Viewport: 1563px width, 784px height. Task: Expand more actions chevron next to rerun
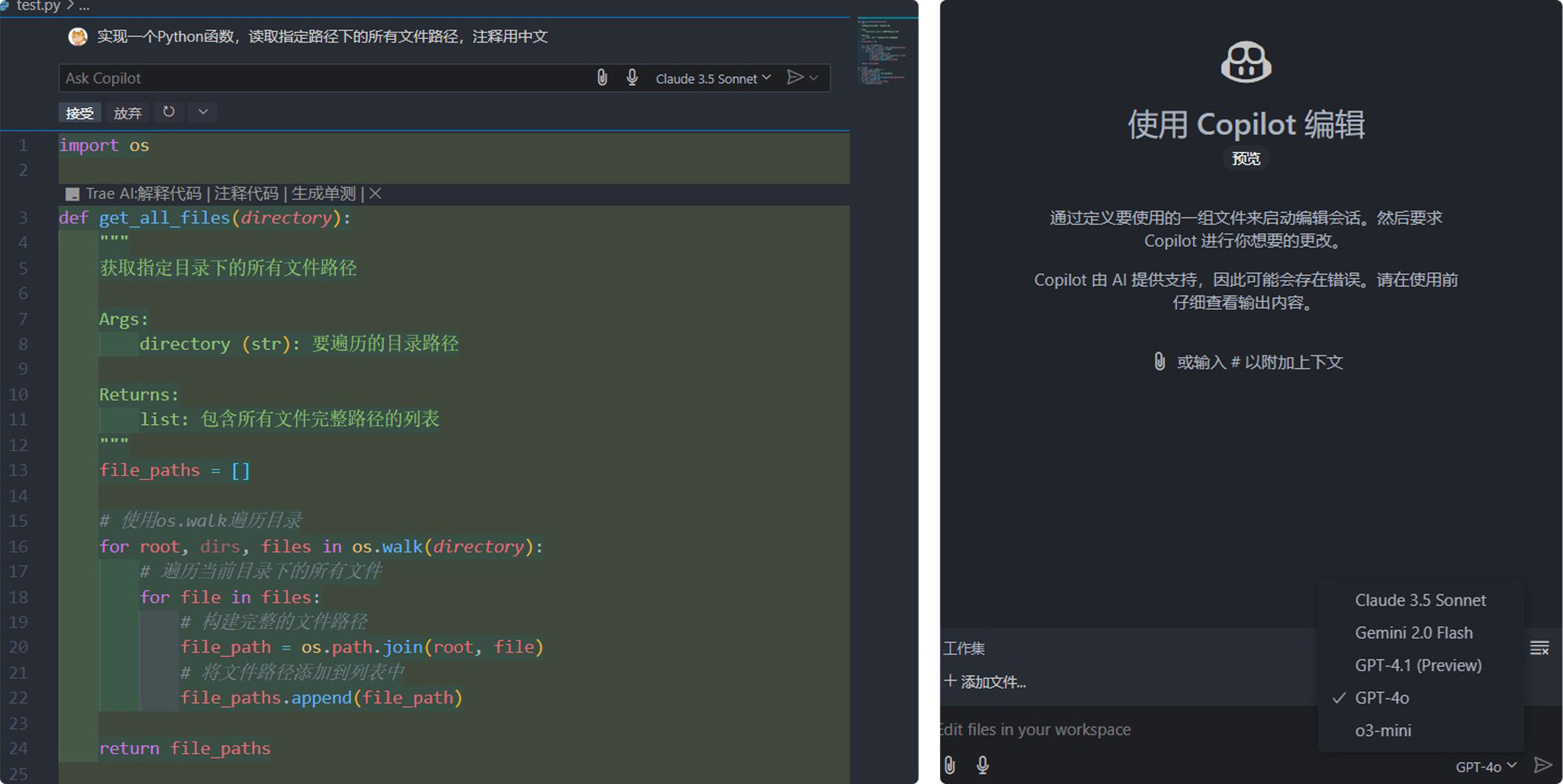click(203, 112)
